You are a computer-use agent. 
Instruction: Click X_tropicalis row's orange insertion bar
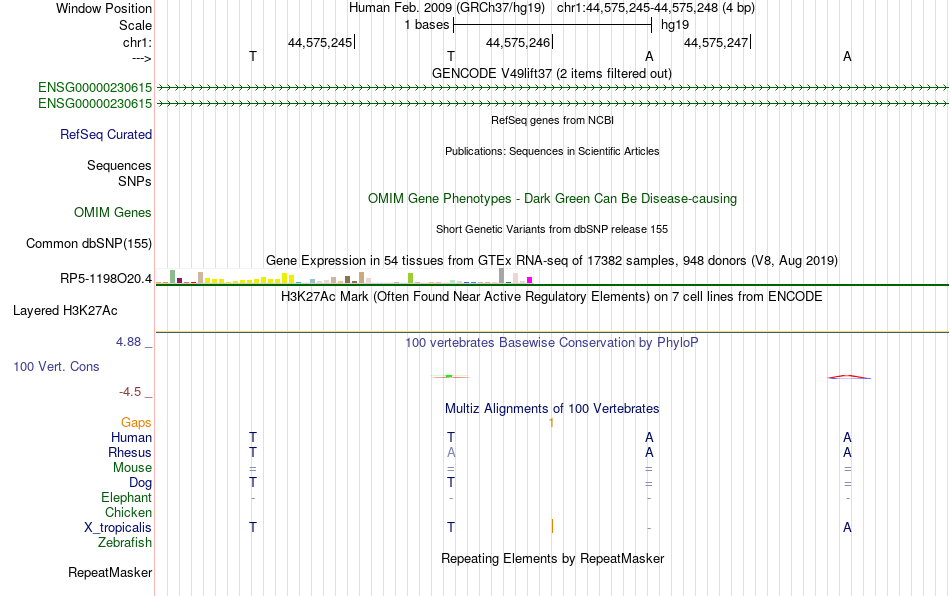(x=552, y=526)
